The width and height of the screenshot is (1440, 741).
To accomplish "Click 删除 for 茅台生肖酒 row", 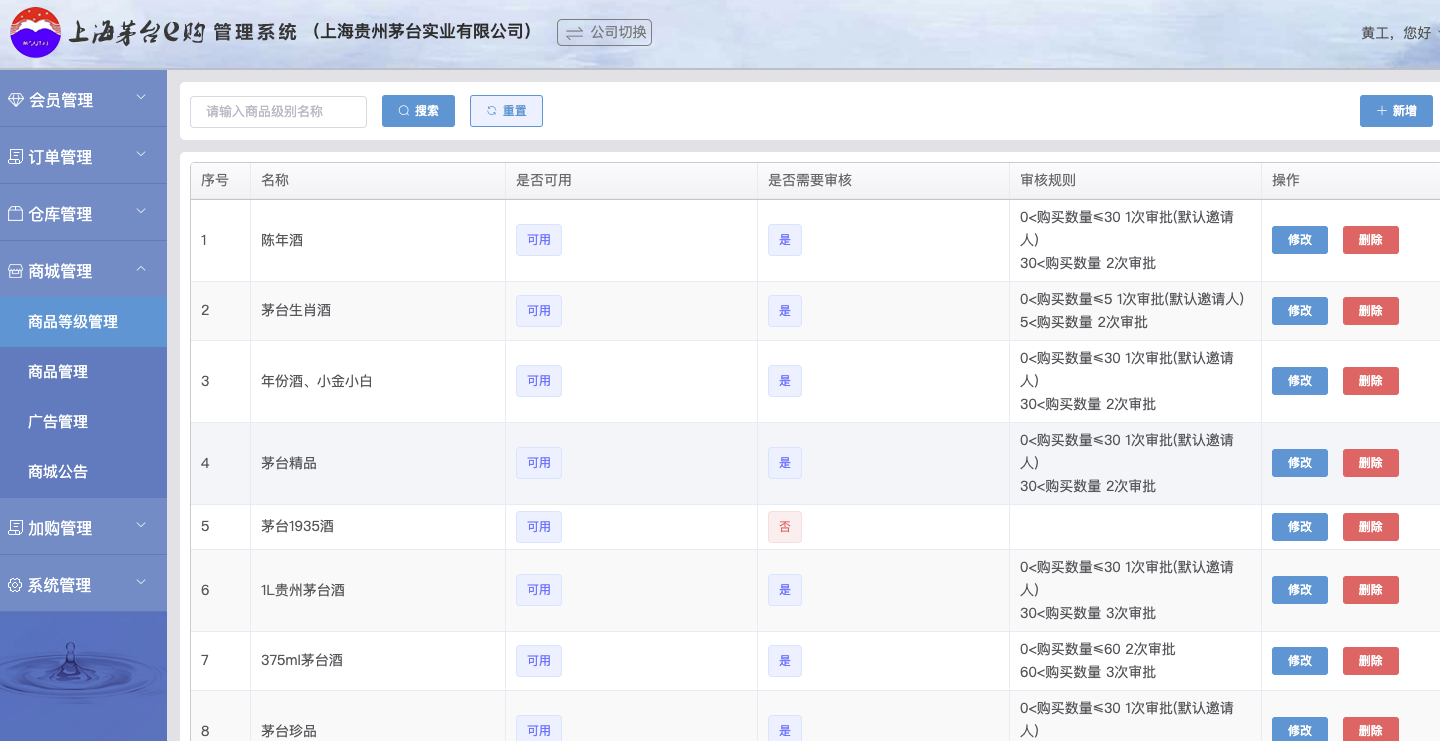I will pyautogui.click(x=1370, y=311).
